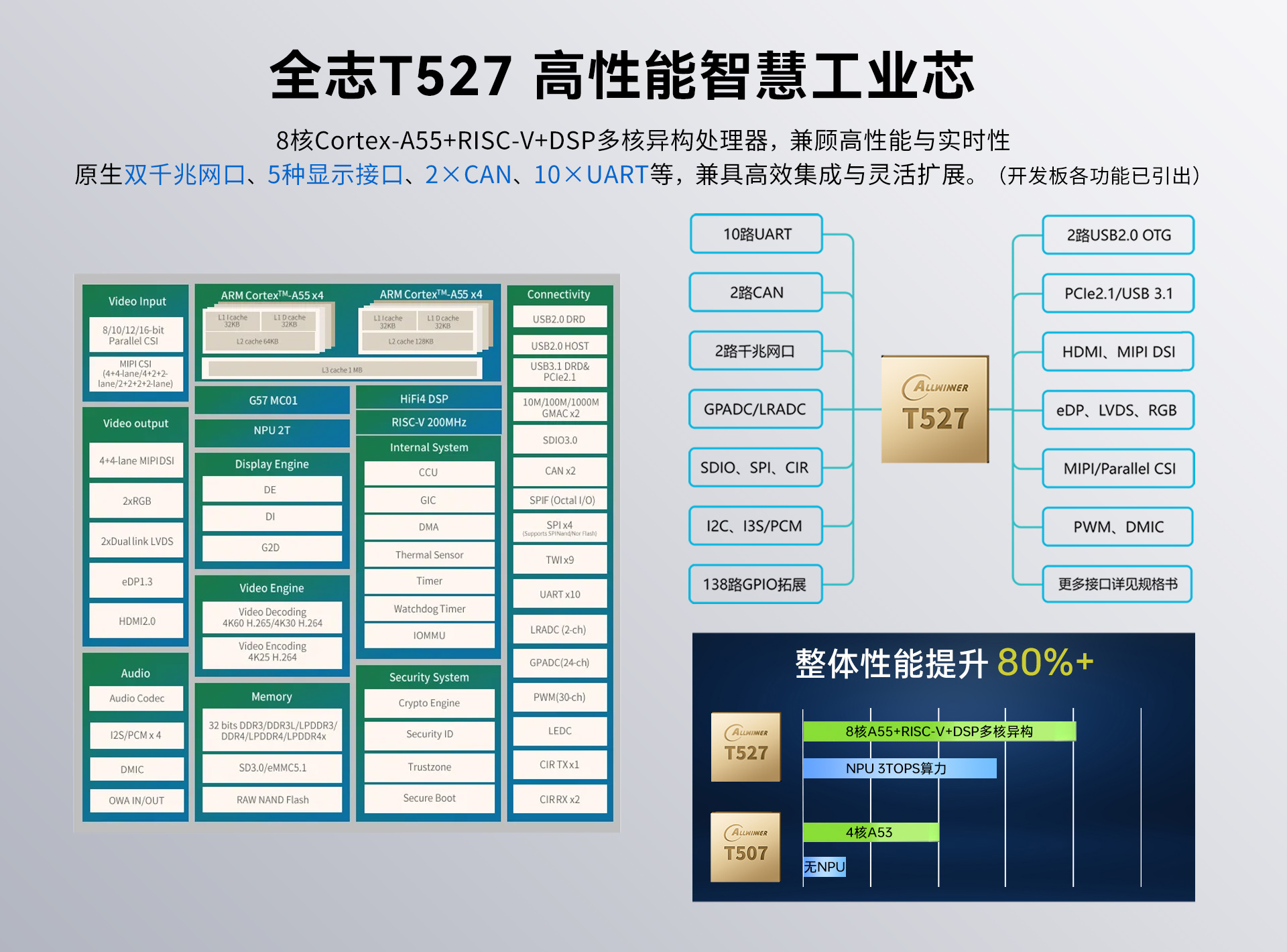Click the 2xRGB video output block
The image size is (1287, 952).
pos(136,501)
